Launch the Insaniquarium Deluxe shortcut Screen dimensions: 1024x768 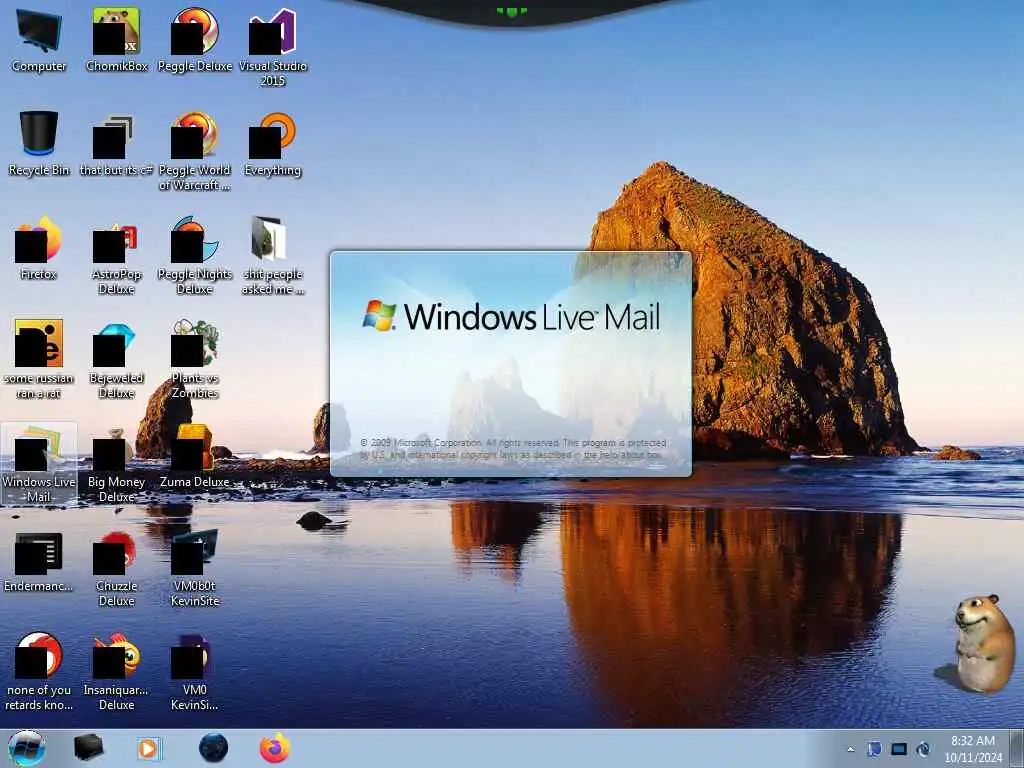(x=116, y=671)
